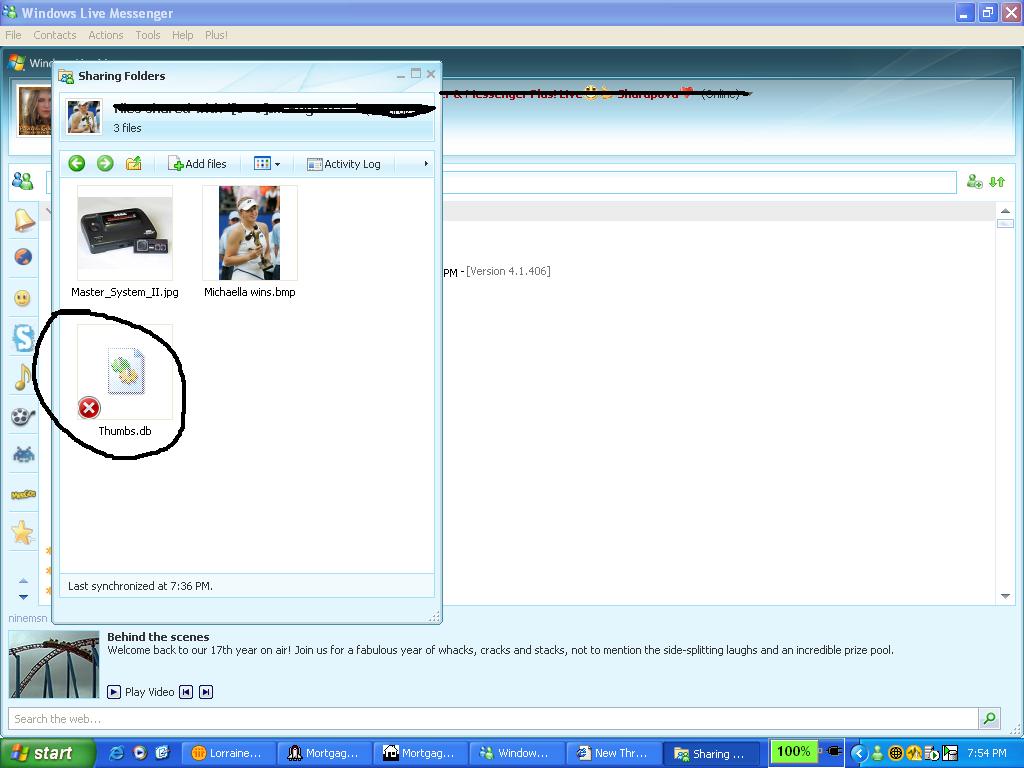Click the Add files button
Viewport: 1024px width, 768px height.
197,164
